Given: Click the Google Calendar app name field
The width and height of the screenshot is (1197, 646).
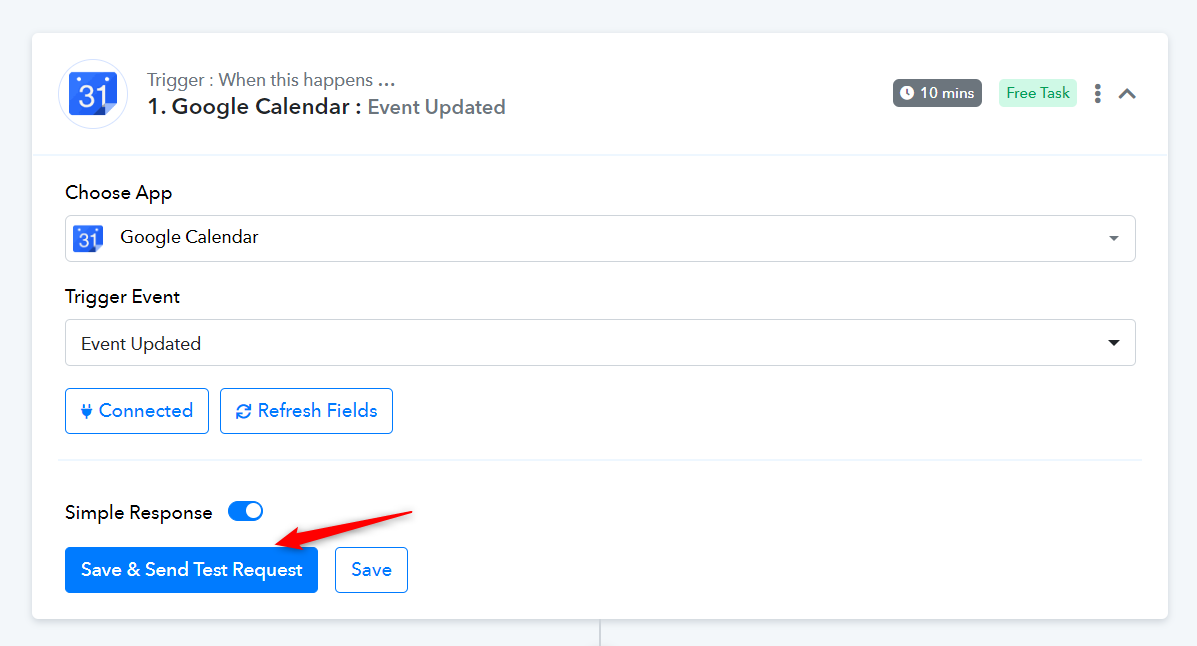Looking at the screenshot, I should pos(600,238).
